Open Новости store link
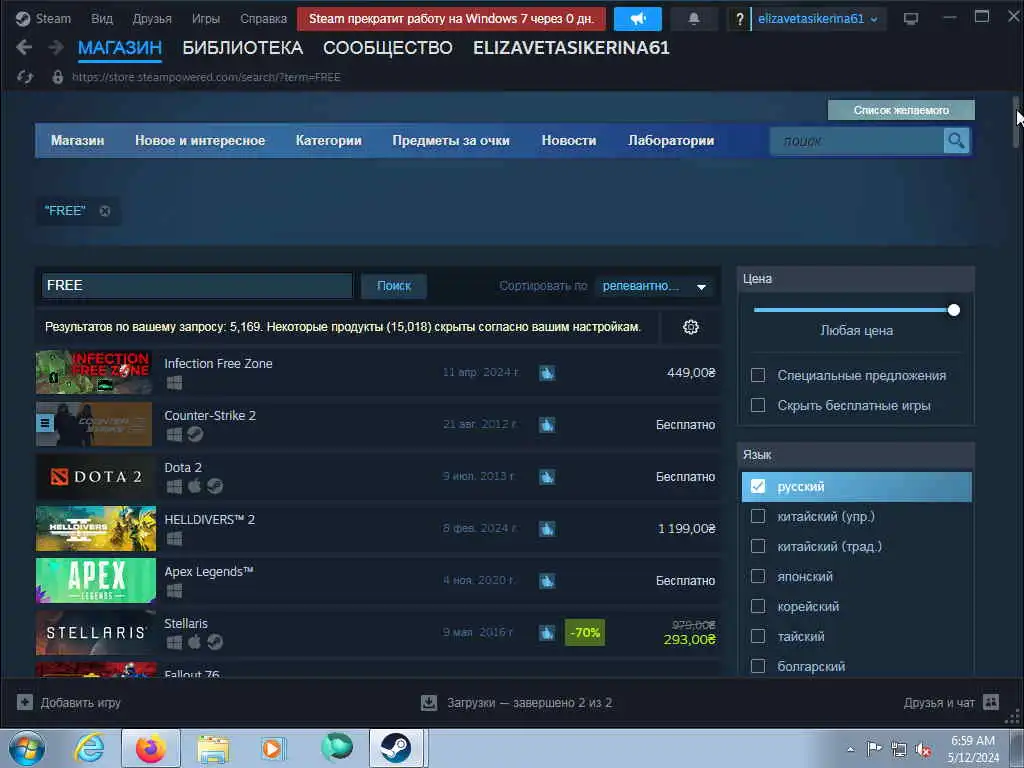Viewport: 1024px width, 768px height. tap(569, 140)
